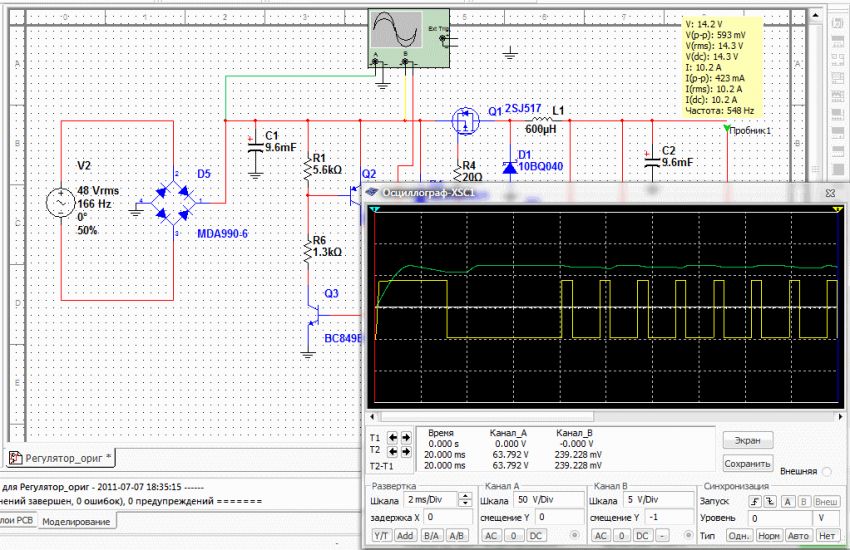The height and width of the screenshot is (550, 850).
Task: Adjust timebase scale spinner arrows
Action: click(465, 499)
